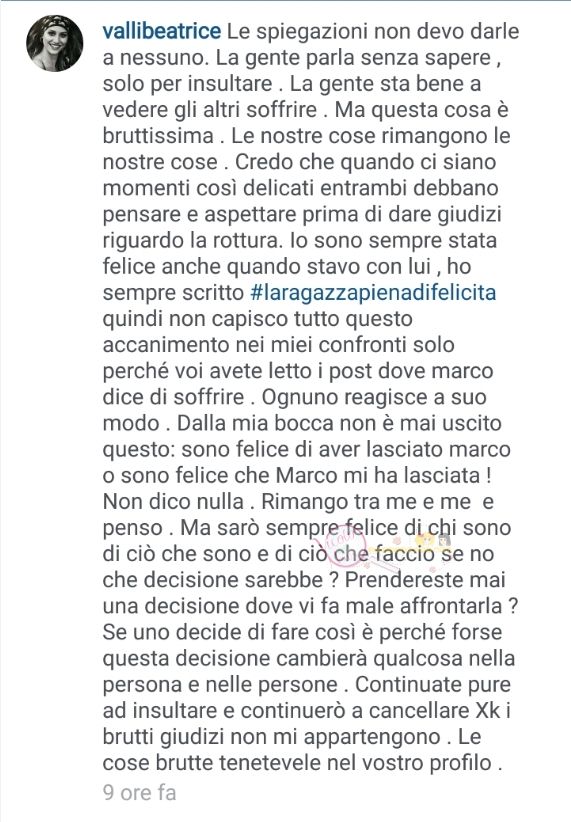Screen dimensions: 571x822
Task: Click the '9 ore fa' timestamp
Action: (139, 792)
